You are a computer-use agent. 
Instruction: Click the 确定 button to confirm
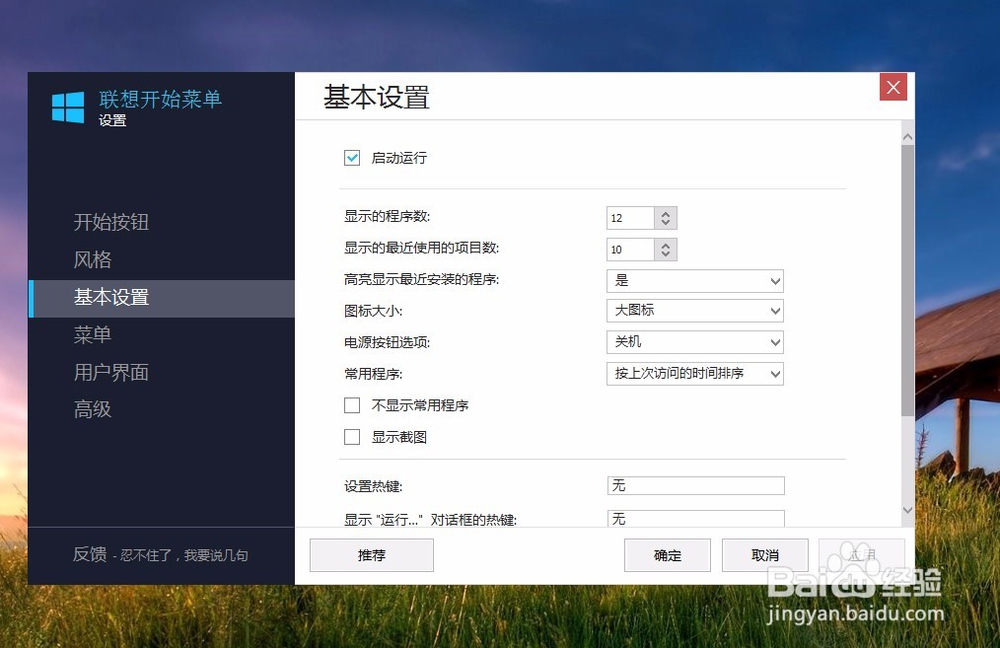click(667, 555)
